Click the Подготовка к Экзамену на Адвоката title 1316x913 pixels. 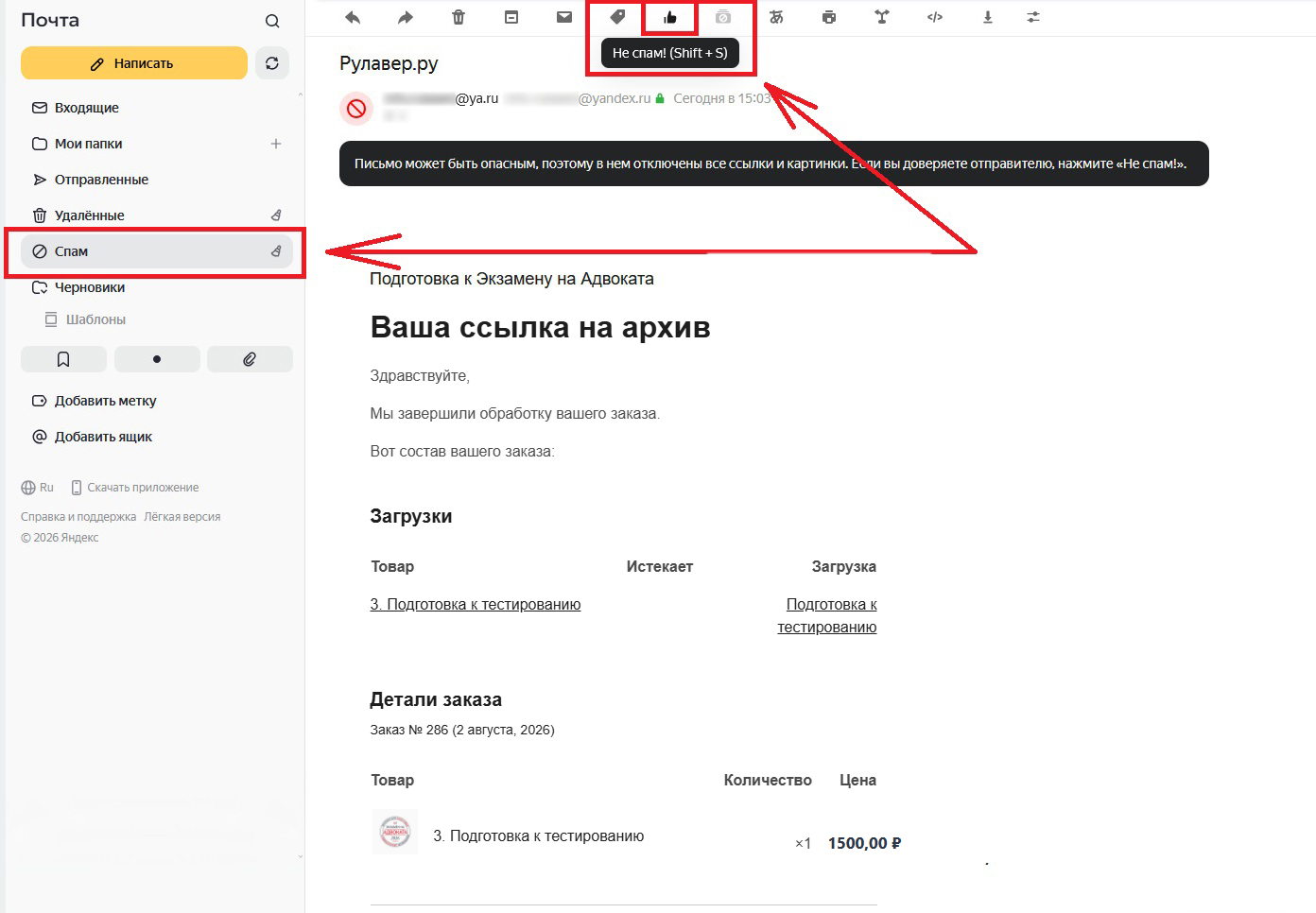[x=511, y=279]
